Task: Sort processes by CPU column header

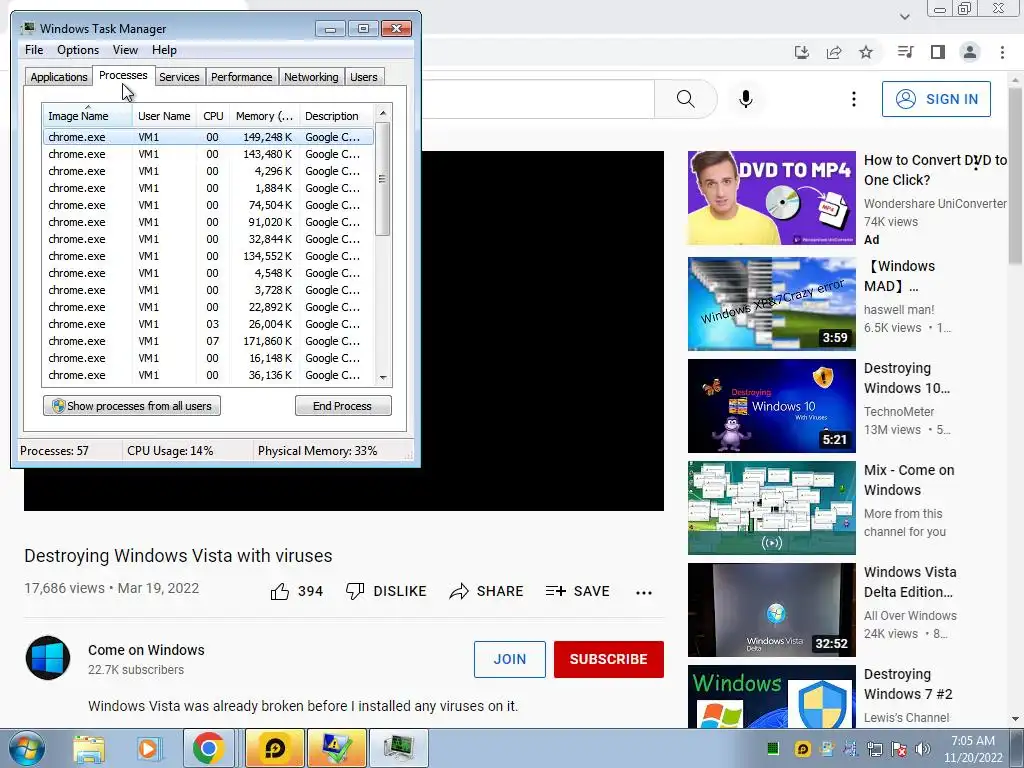Action: [x=213, y=116]
